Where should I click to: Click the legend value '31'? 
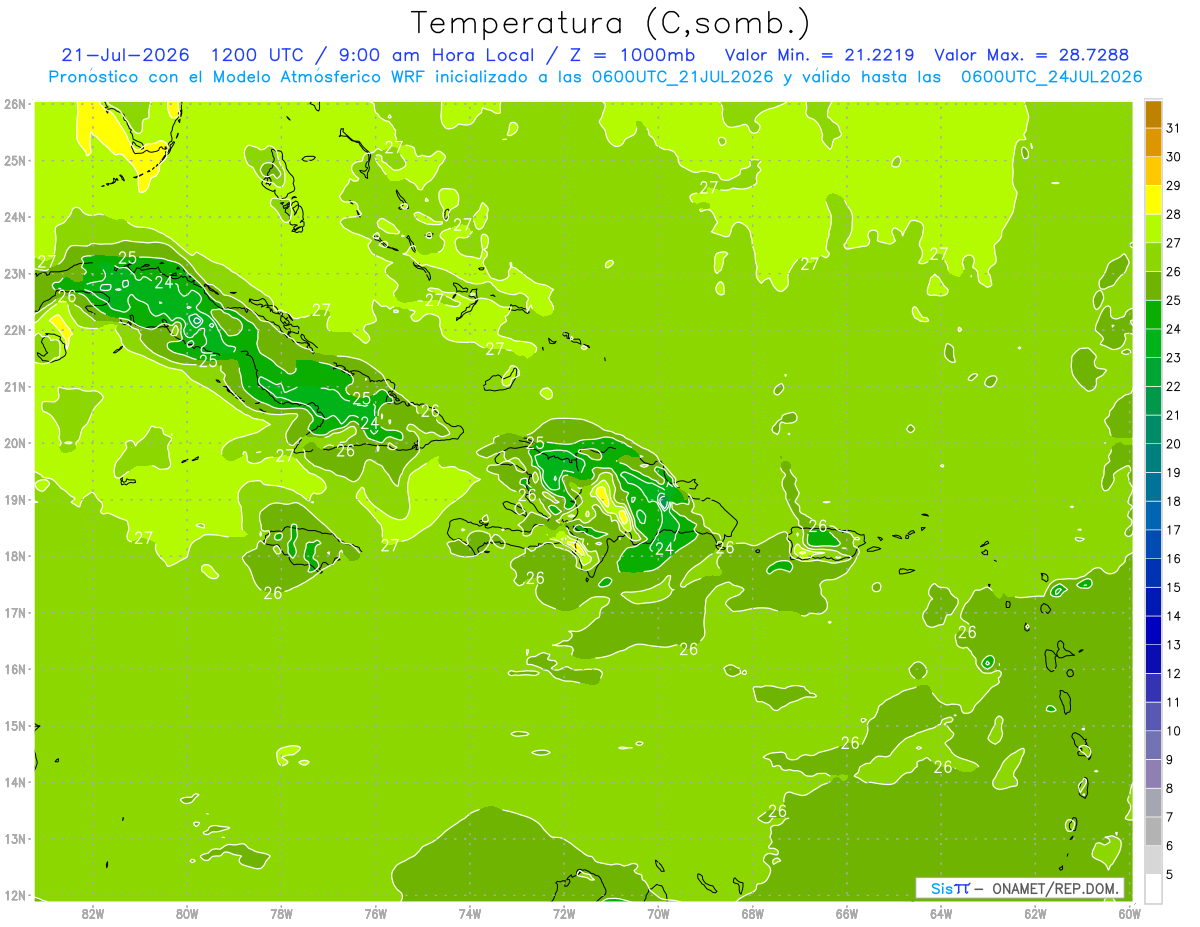(x=1173, y=128)
